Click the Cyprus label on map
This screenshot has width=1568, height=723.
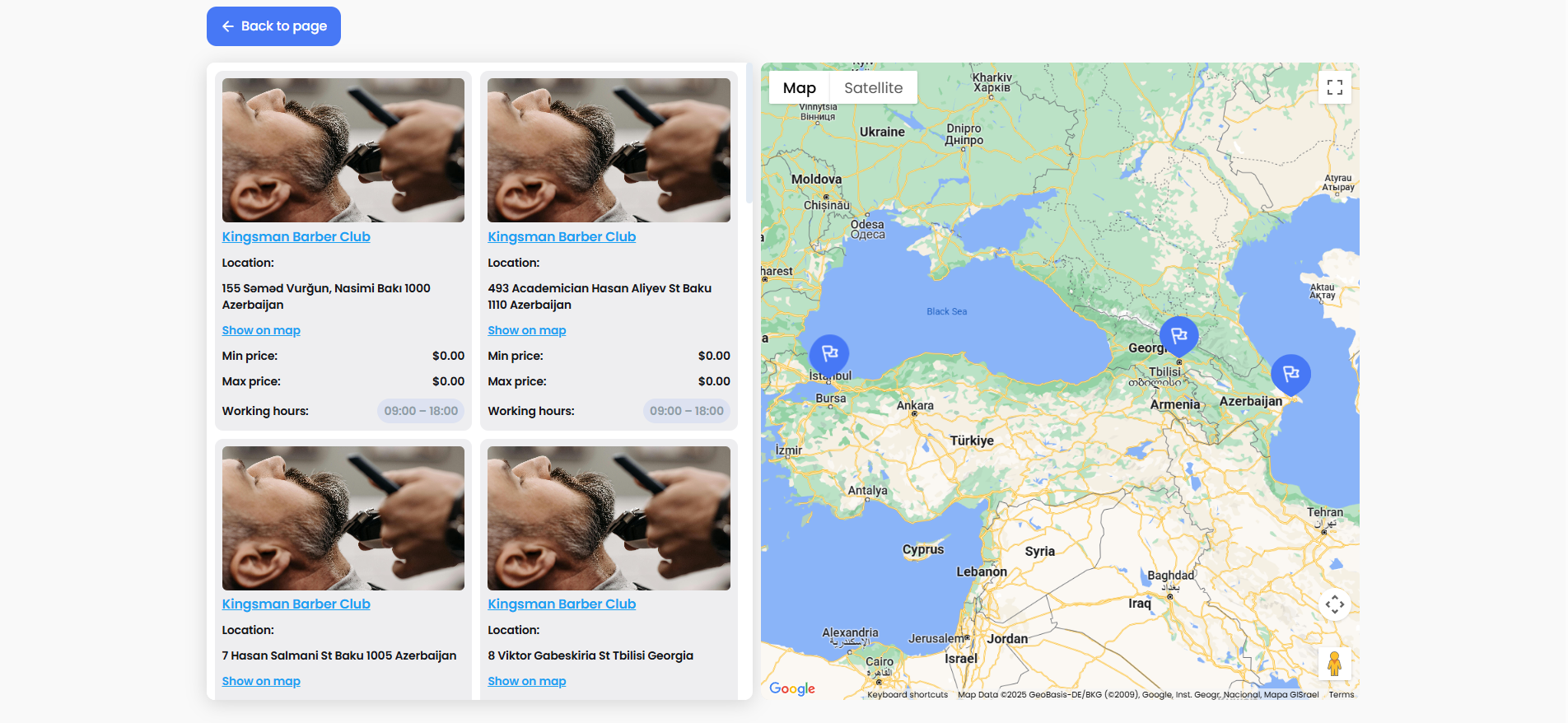(923, 549)
